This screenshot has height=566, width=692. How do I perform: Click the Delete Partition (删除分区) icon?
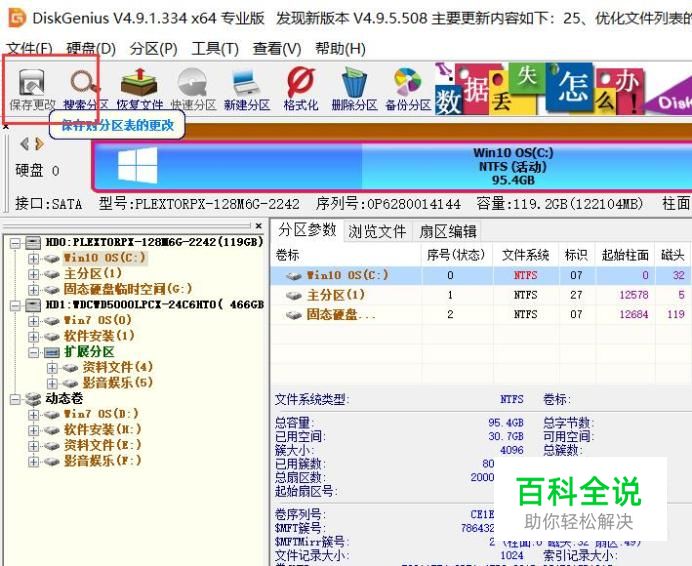point(354,90)
